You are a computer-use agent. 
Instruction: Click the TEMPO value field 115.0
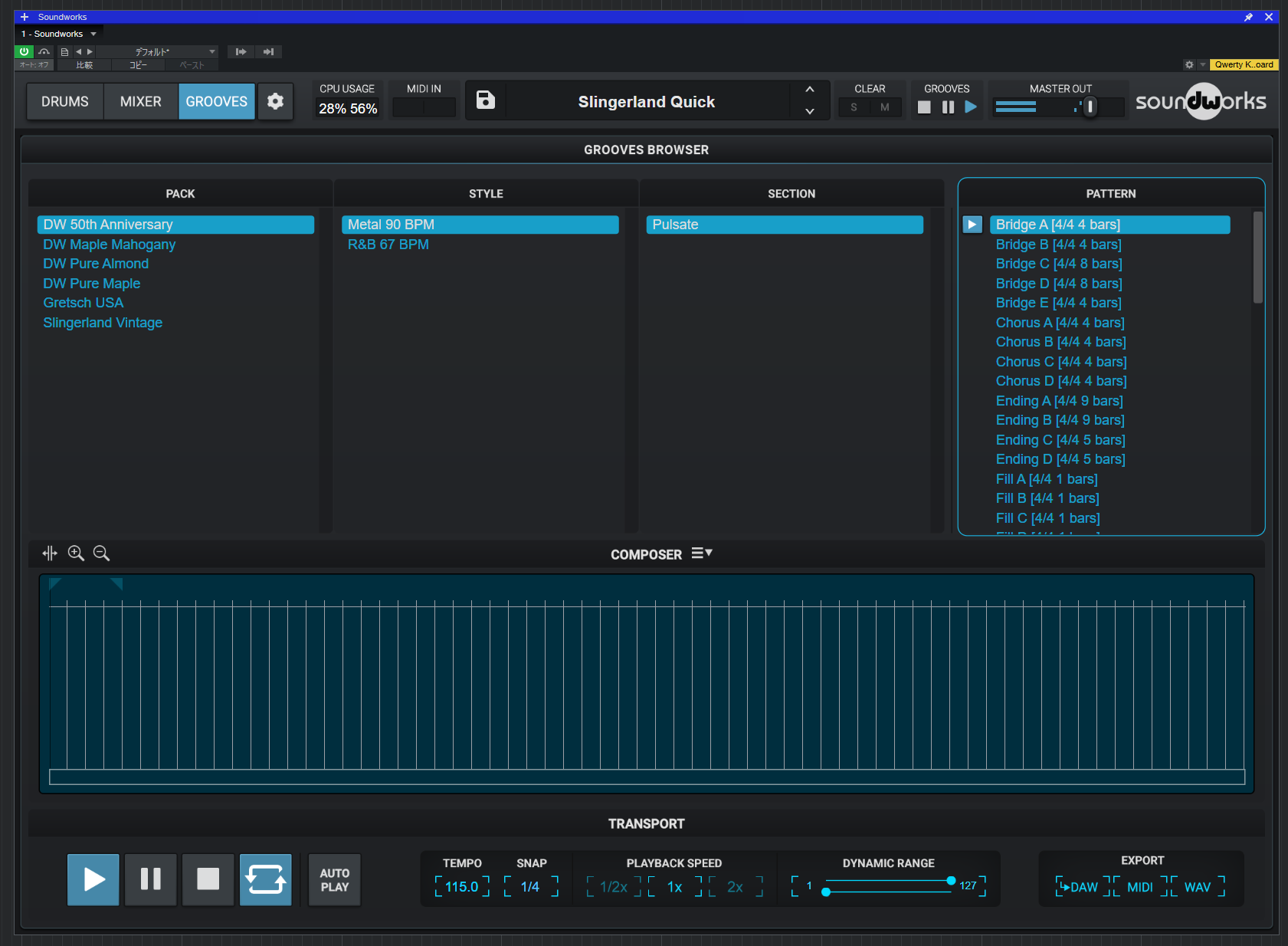[462, 887]
